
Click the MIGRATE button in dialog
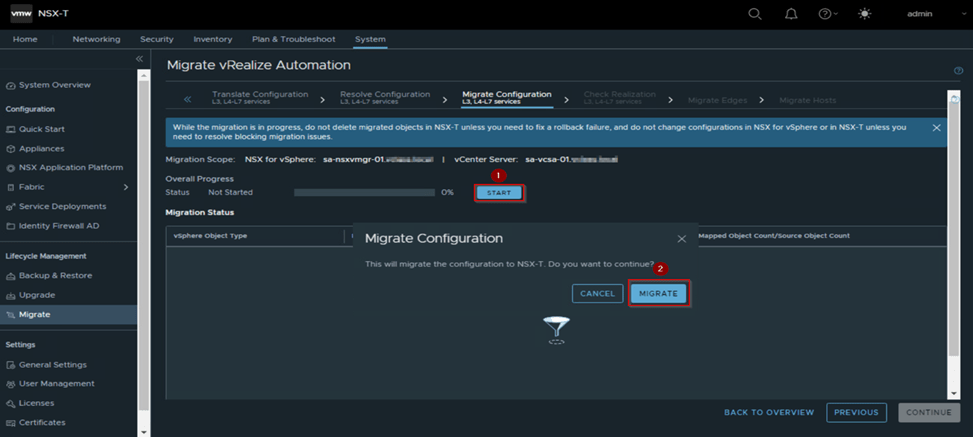point(659,293)
